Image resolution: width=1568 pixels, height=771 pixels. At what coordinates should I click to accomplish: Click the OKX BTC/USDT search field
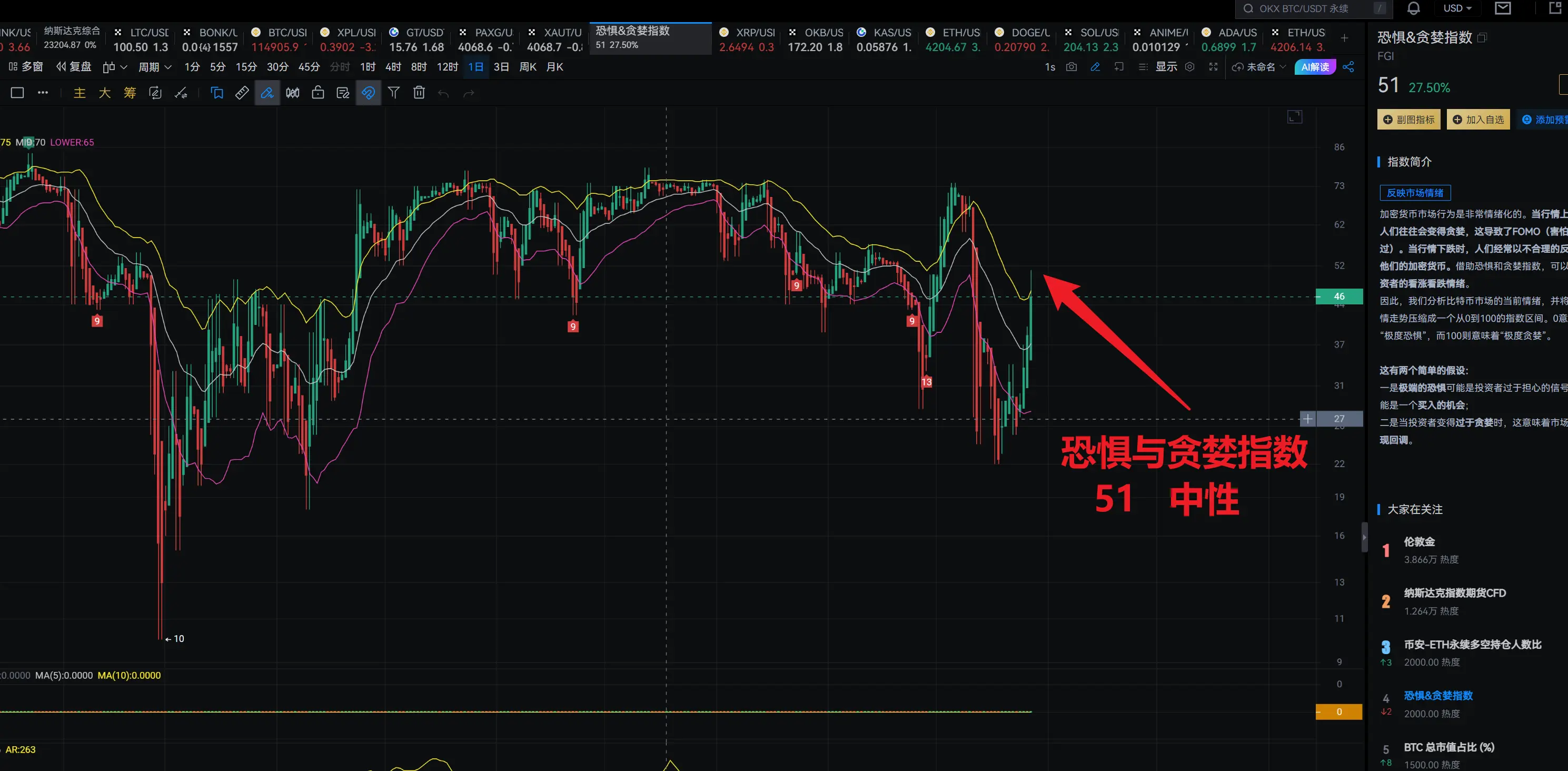[1313, 8]
